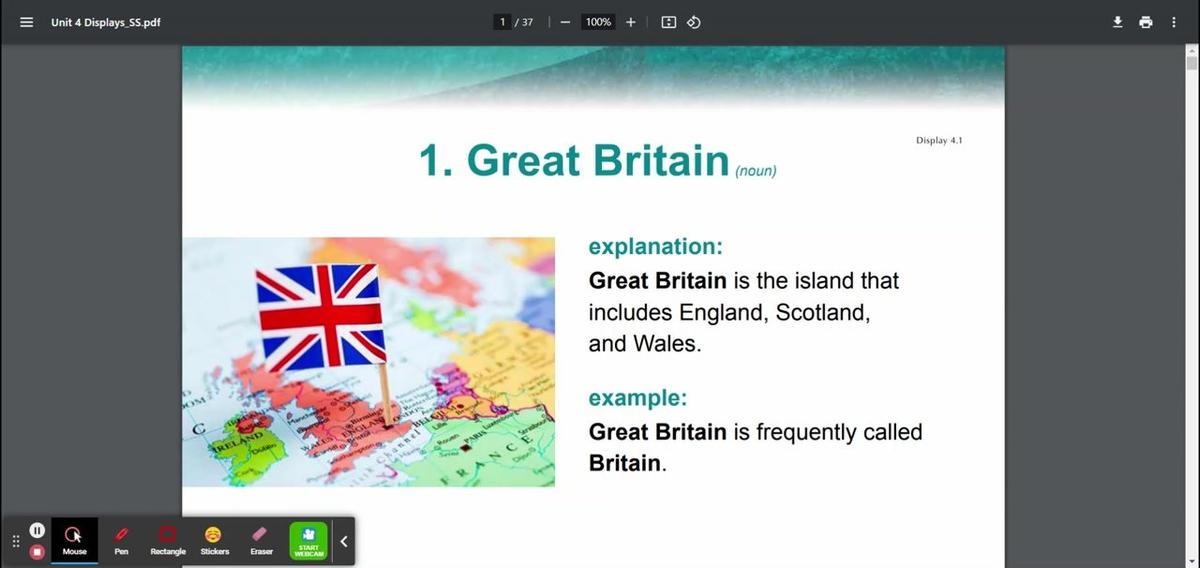Download the PDF file

(x=1118, y=22)
